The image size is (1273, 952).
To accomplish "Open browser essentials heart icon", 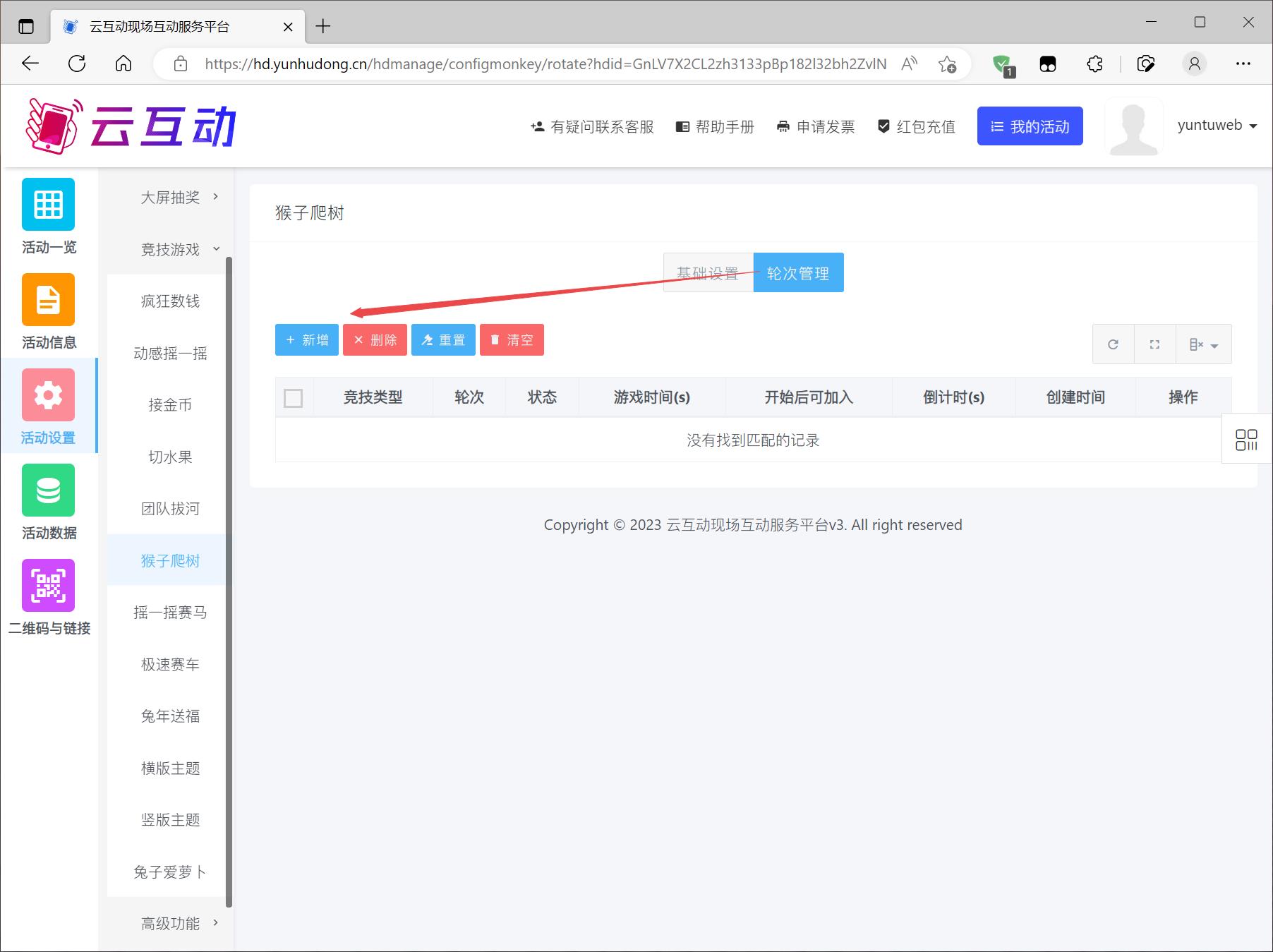I will [1146, 64].
